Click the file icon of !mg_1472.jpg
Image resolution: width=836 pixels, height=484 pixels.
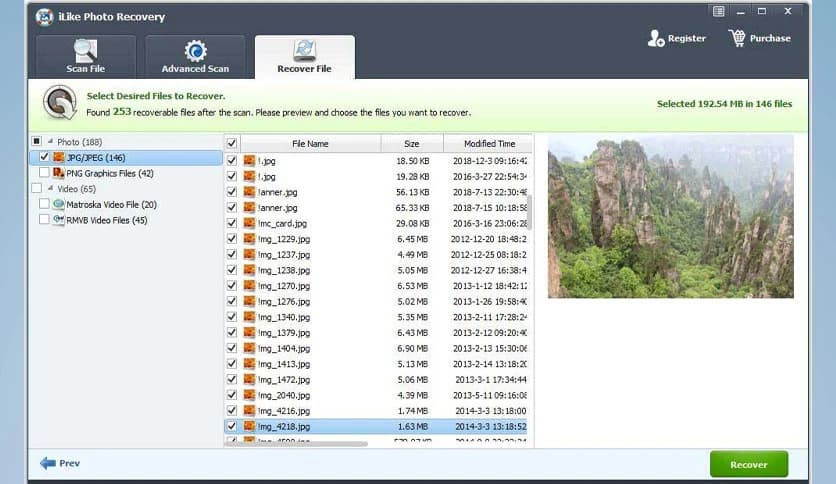tap(249, 380)
